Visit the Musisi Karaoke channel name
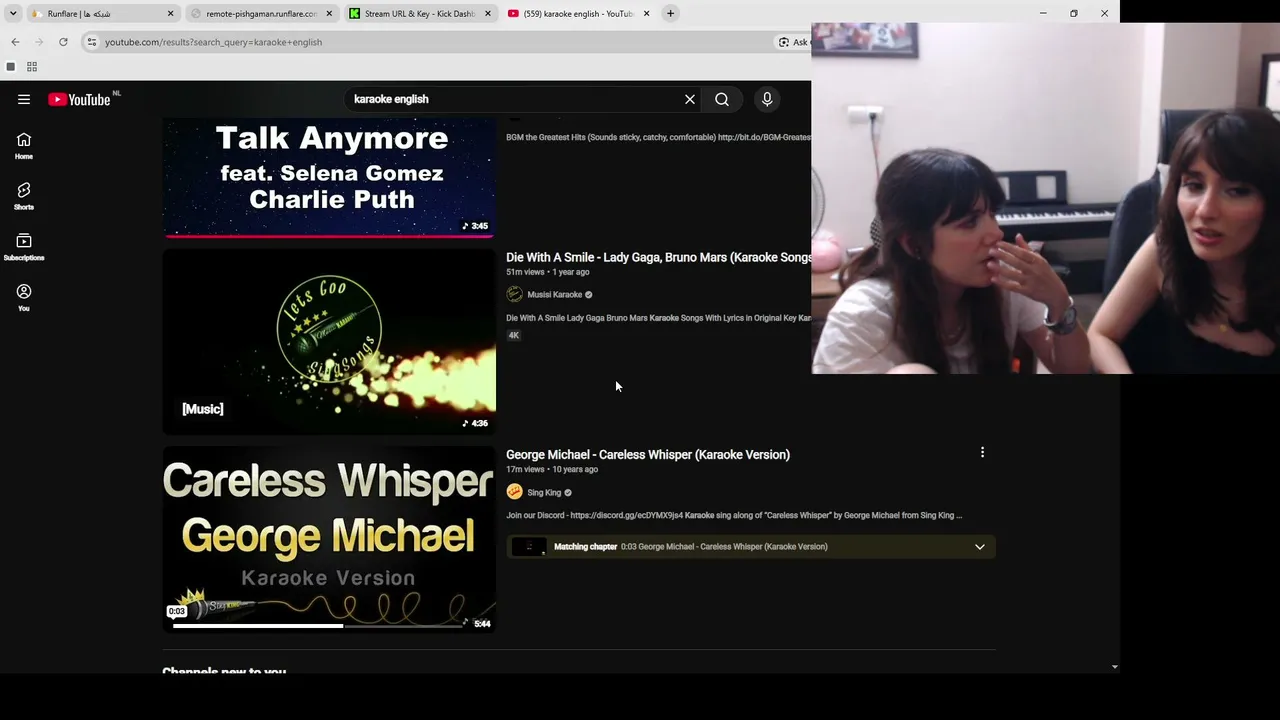Screen dimensions: 1280x720 555,295
